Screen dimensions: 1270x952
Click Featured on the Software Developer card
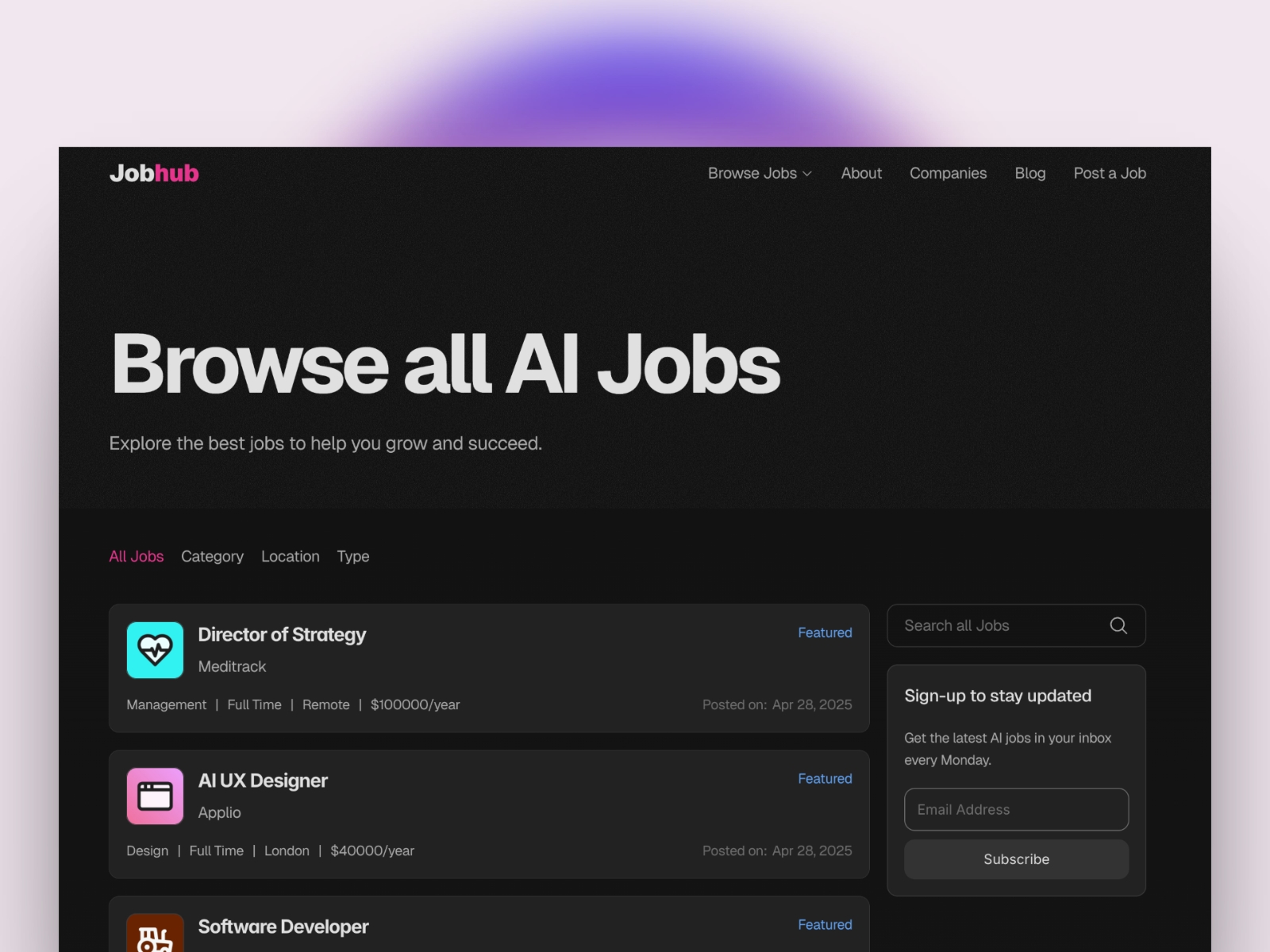click(825, 924)
